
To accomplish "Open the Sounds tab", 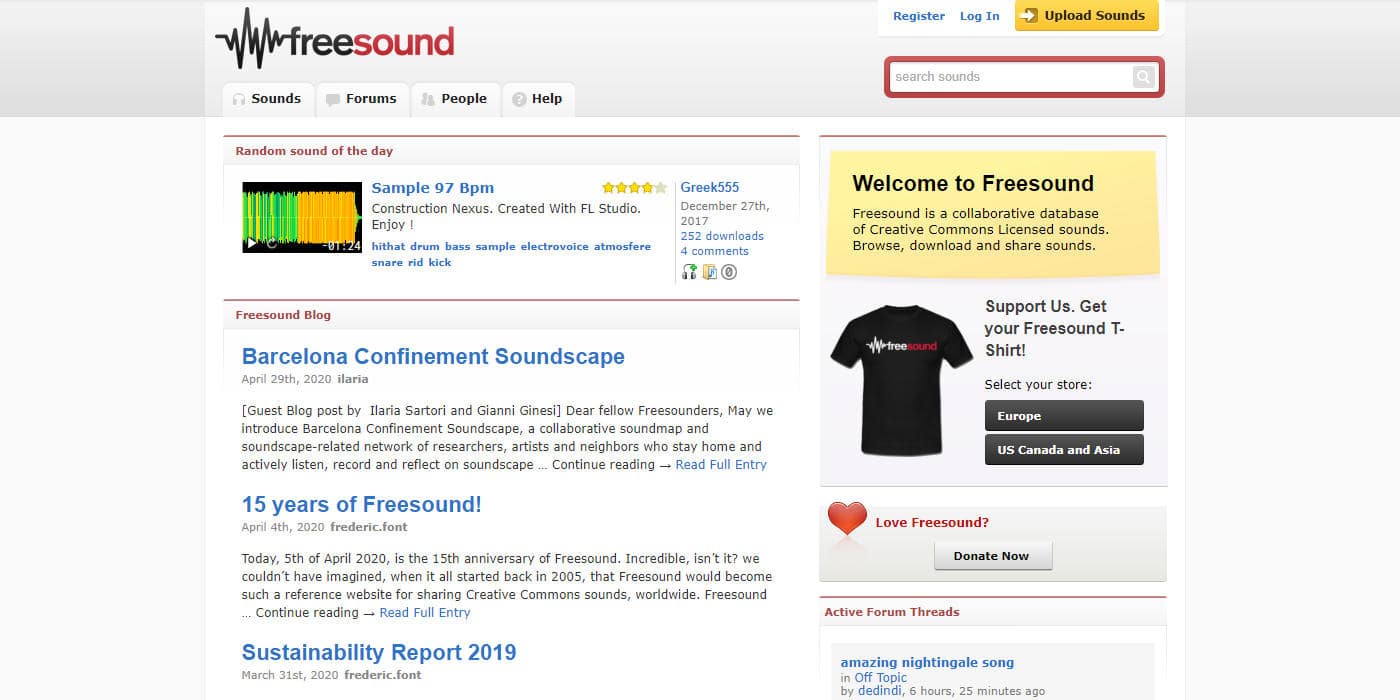I will pos(267,99).
